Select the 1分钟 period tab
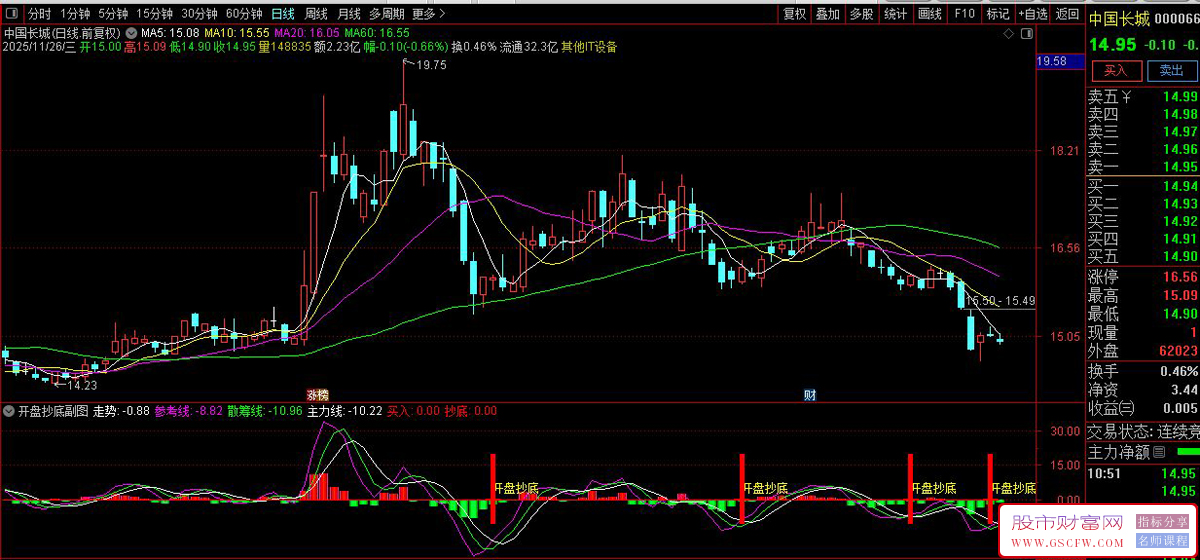 coord(76,14)
